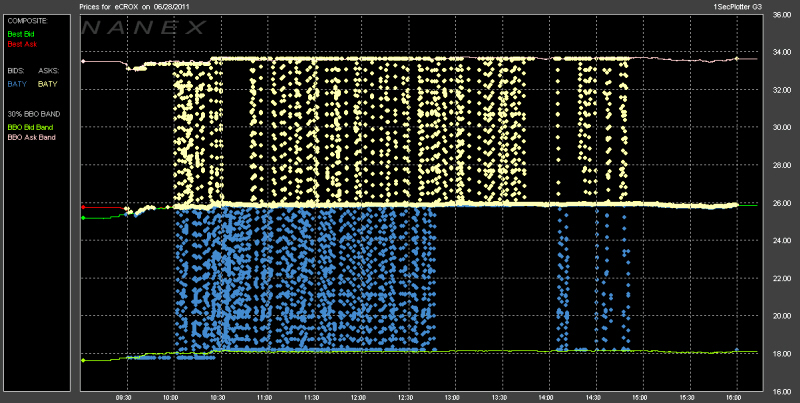Click the green Best Bid starting diamond marker
The image size is (800, 403).
[x=83, y=218]
